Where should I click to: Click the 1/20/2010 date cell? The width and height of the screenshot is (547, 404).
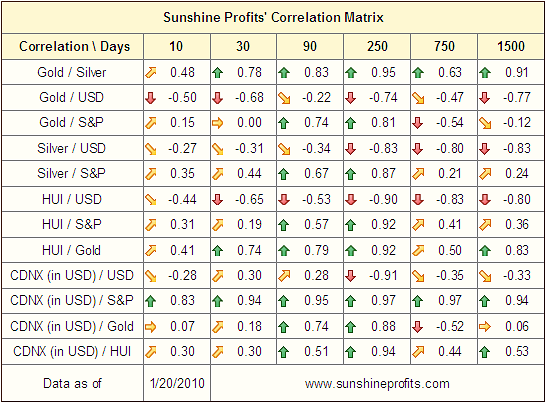(x=177, y=383)
